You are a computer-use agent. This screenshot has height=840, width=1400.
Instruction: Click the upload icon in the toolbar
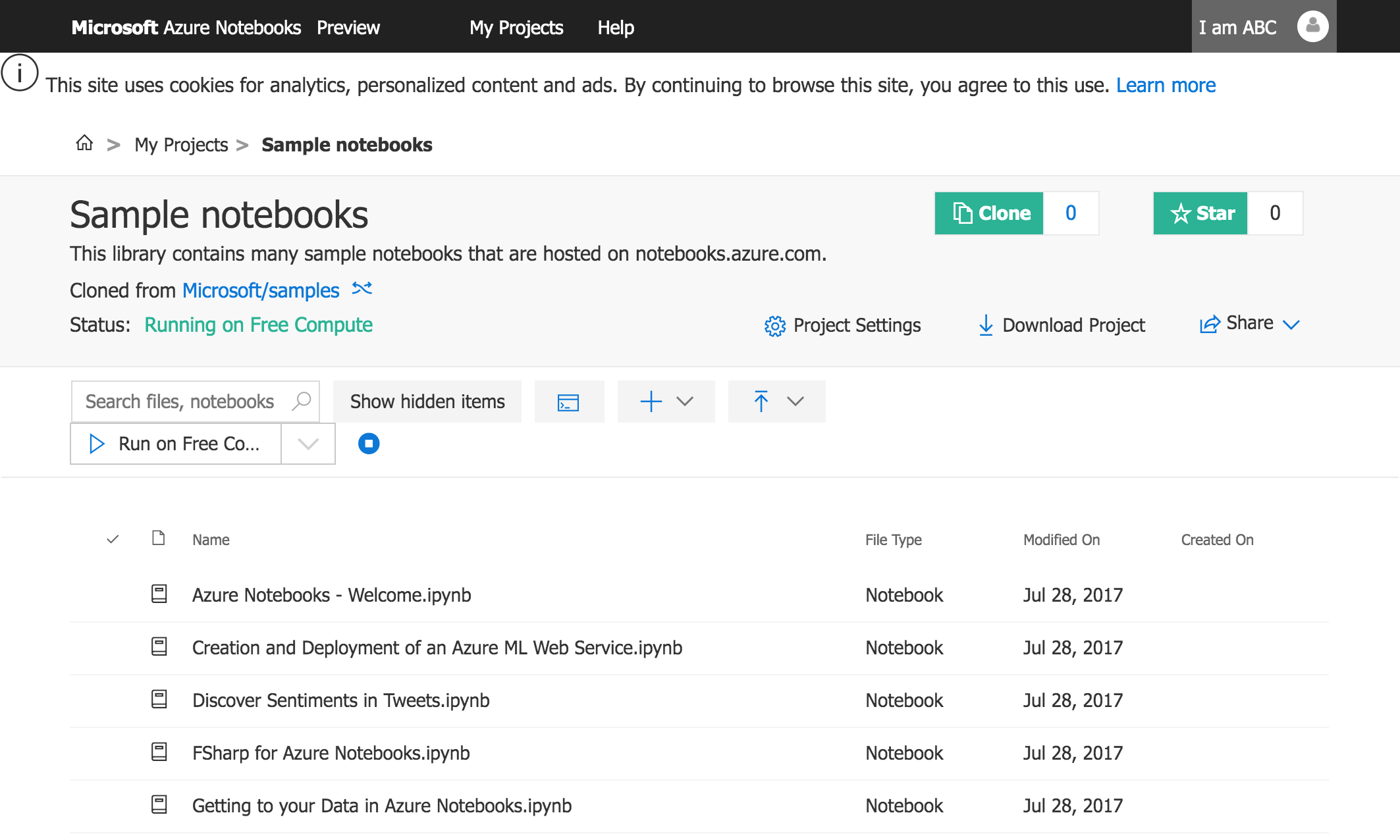(761, 402)
